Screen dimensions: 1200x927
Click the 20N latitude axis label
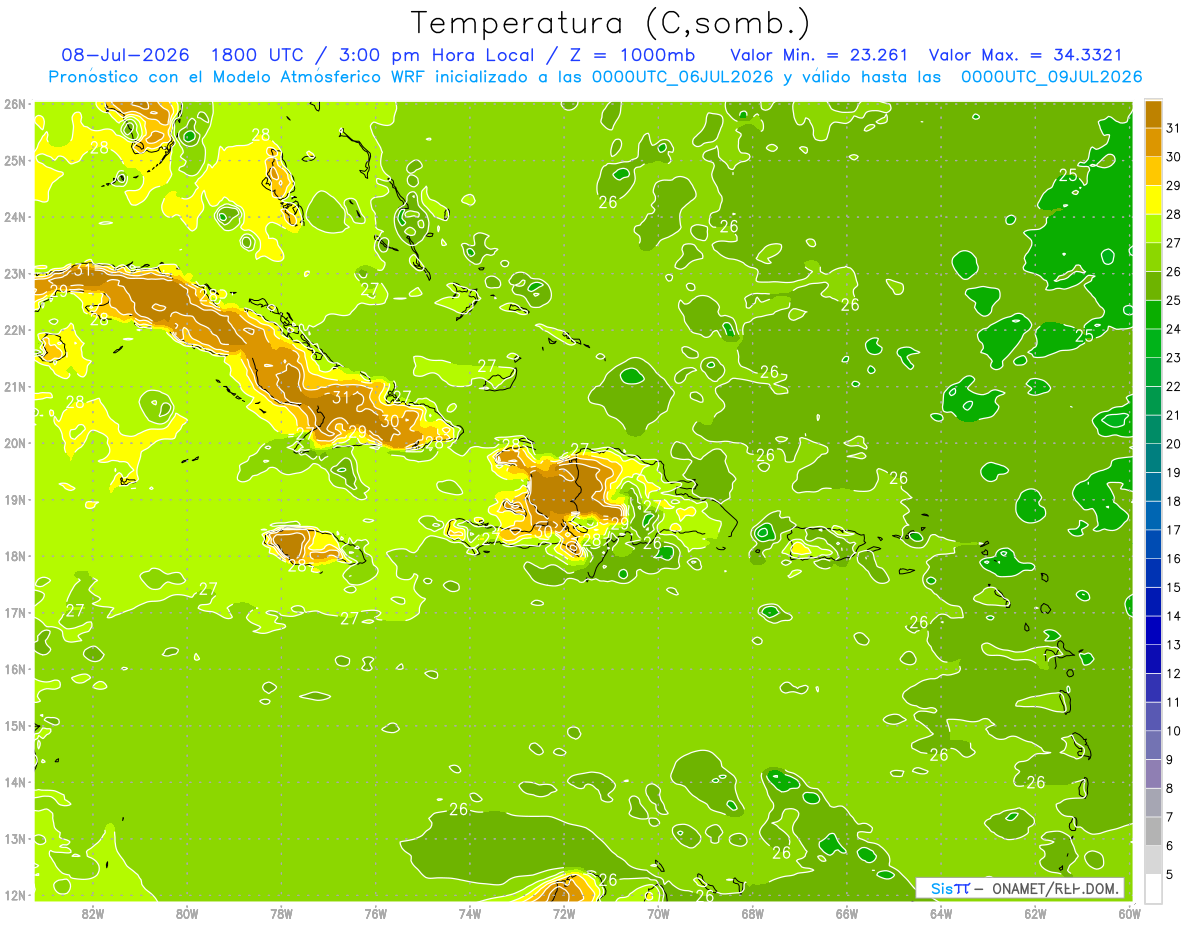pyautogui.click(x=14, y=443)
